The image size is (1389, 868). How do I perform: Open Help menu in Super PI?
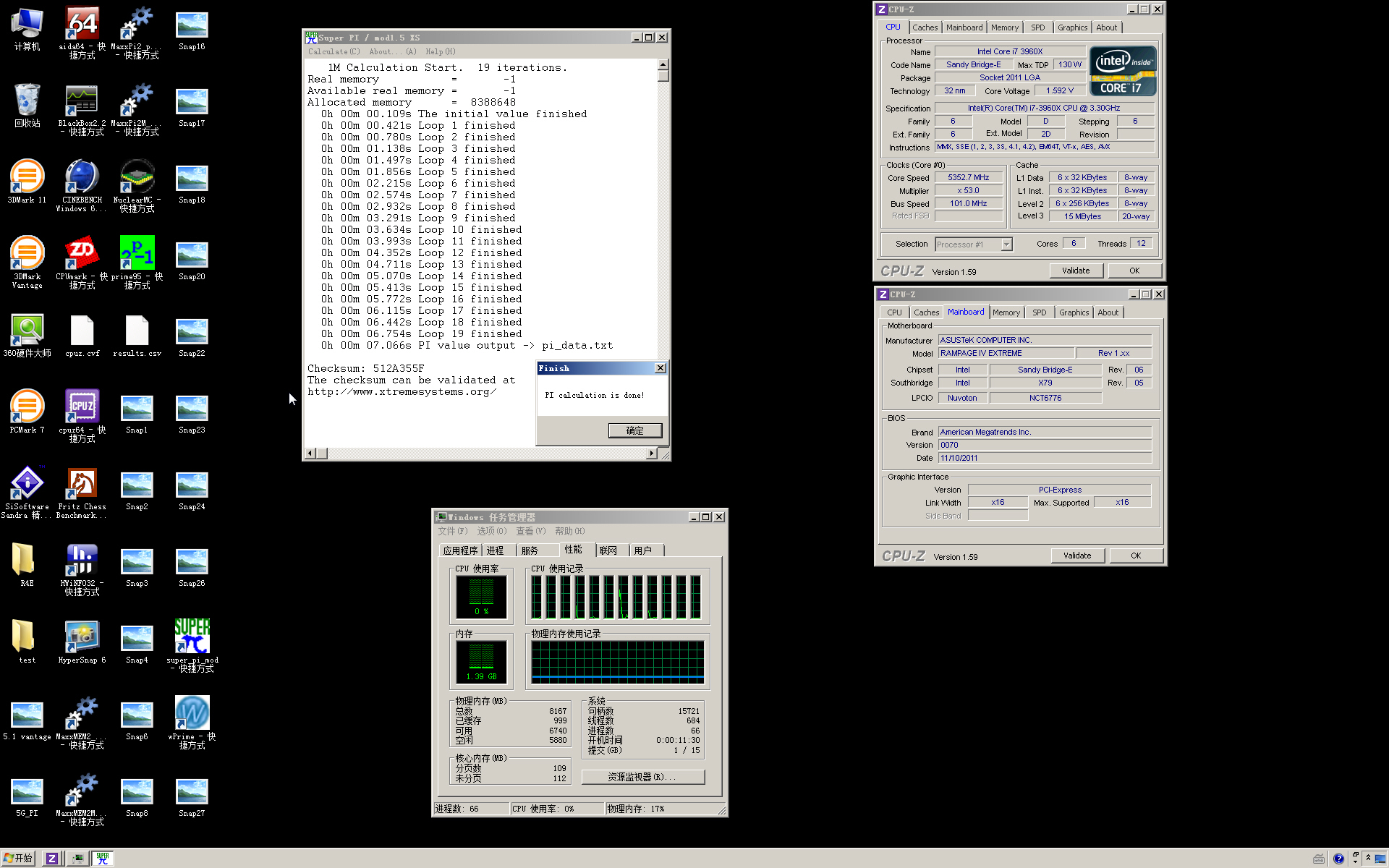pyautogui.click(x=440, y=51)
